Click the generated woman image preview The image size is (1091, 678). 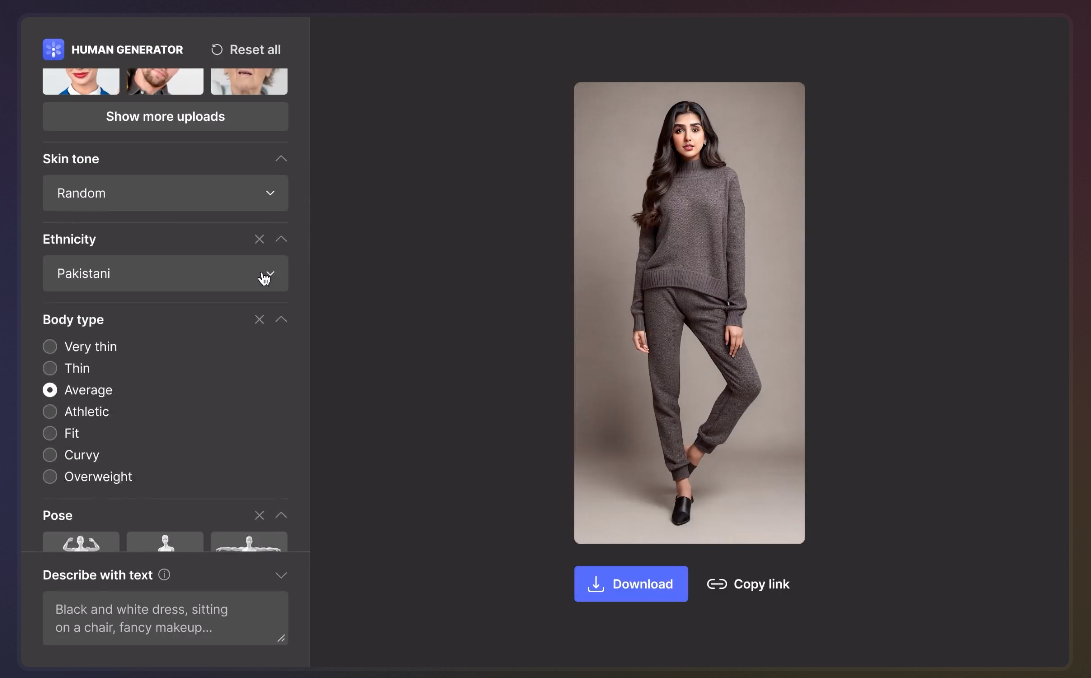(x=689, y=312)
